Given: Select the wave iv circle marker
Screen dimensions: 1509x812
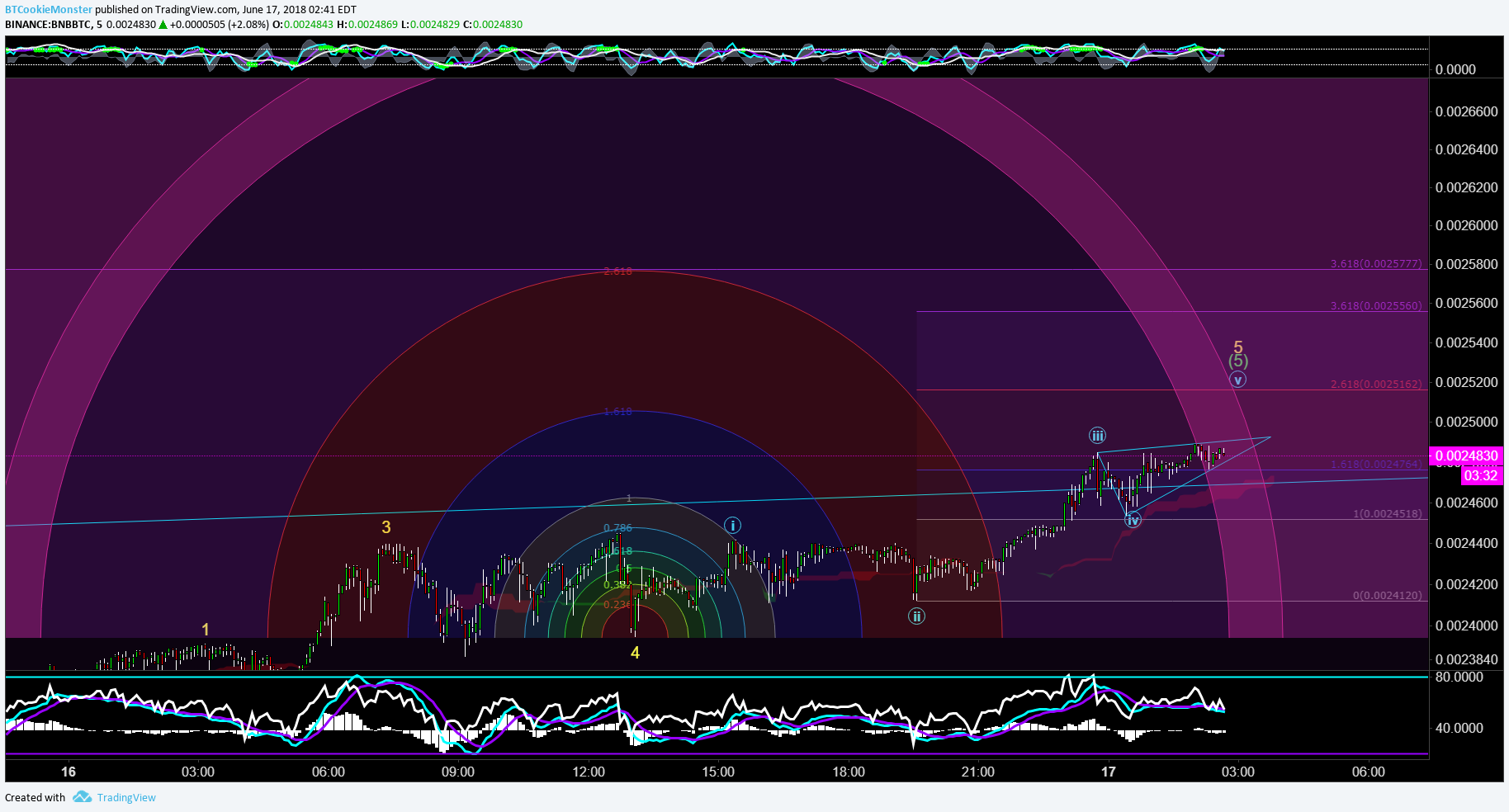Looking at the screenshot, I should pos(1133,520).
